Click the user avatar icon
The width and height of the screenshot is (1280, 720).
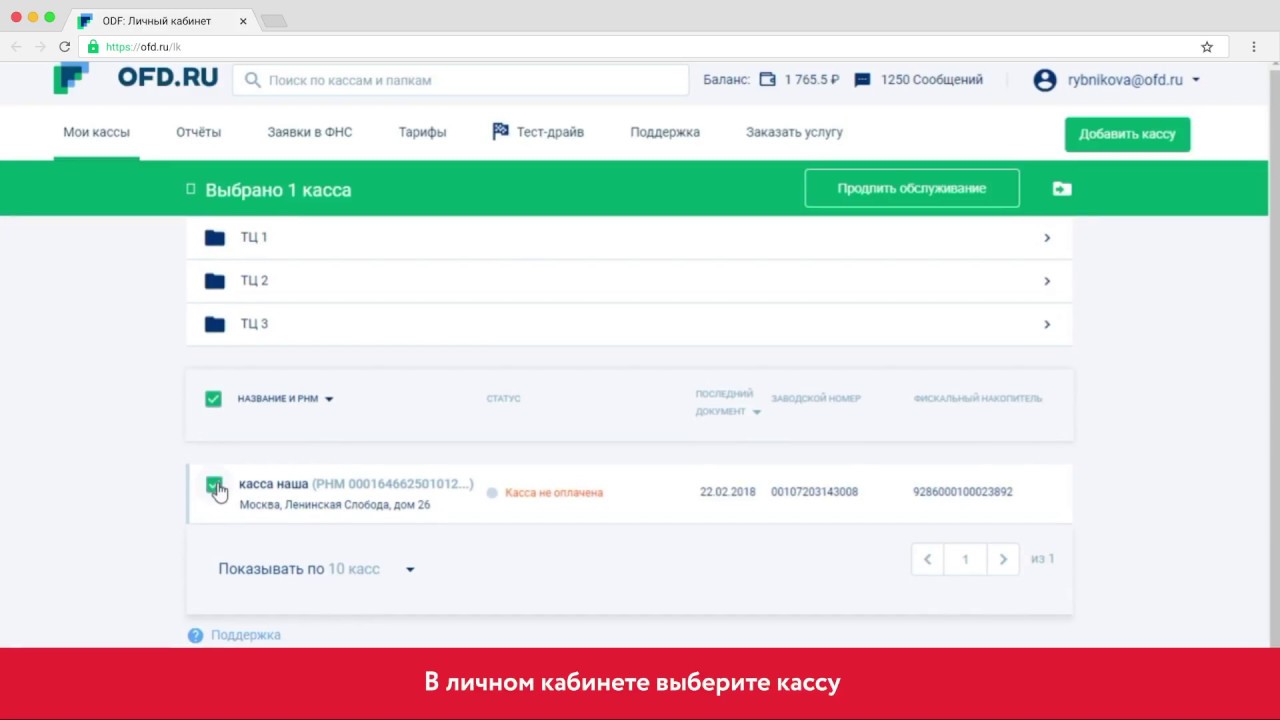1045,80
